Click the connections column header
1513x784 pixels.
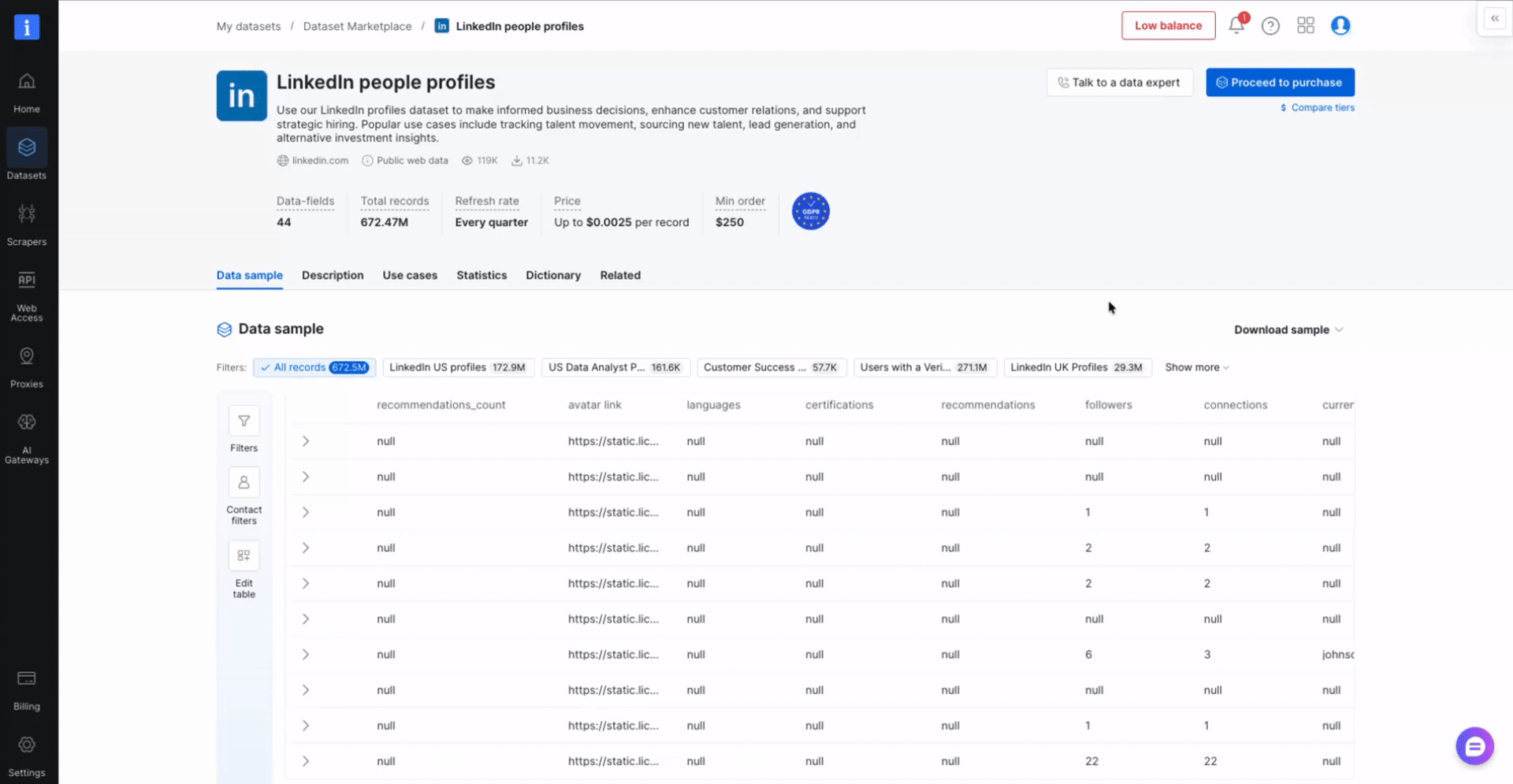(x=1236, y=405)
